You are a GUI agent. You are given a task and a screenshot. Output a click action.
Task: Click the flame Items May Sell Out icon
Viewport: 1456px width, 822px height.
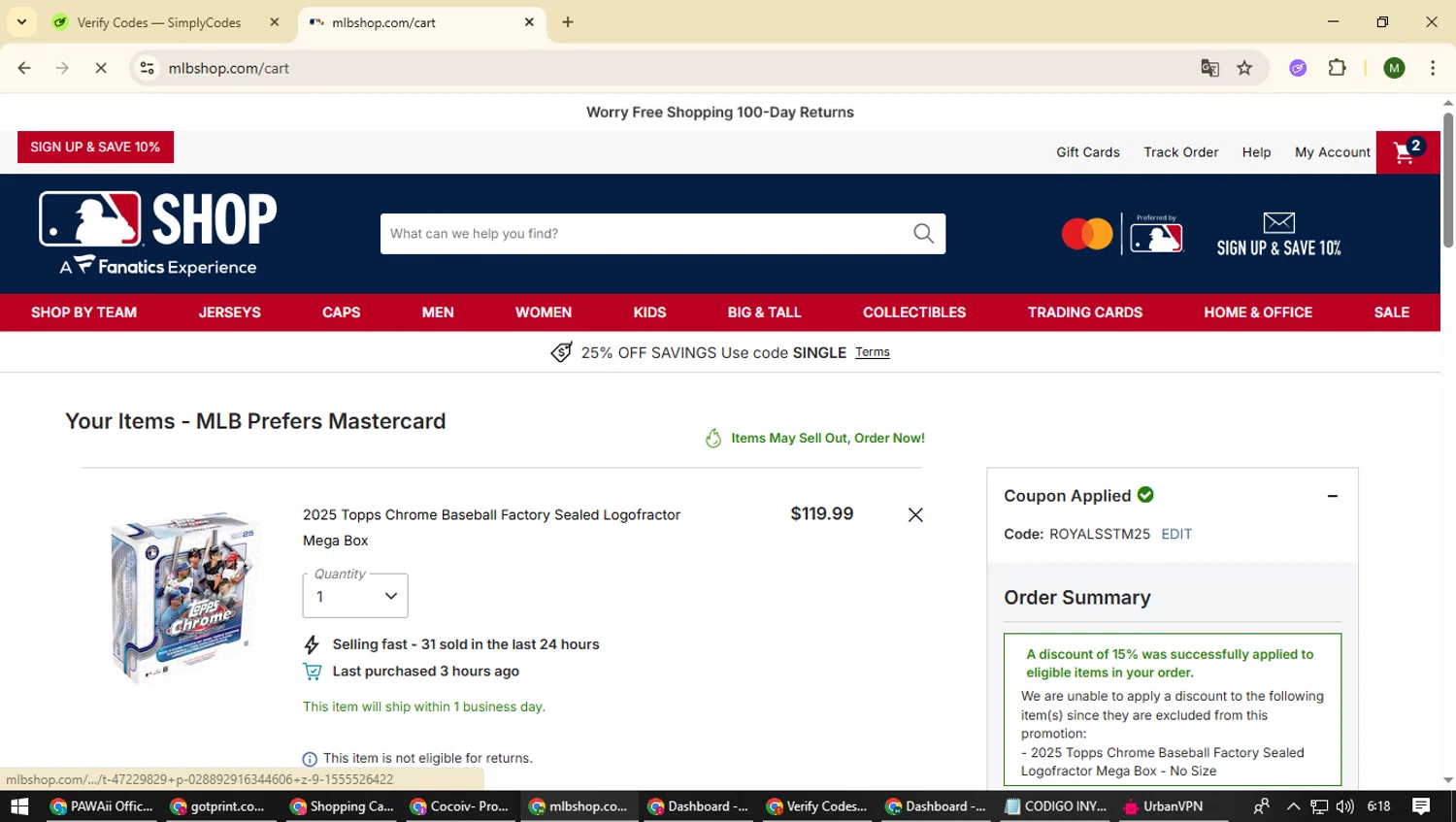(713, 439)
